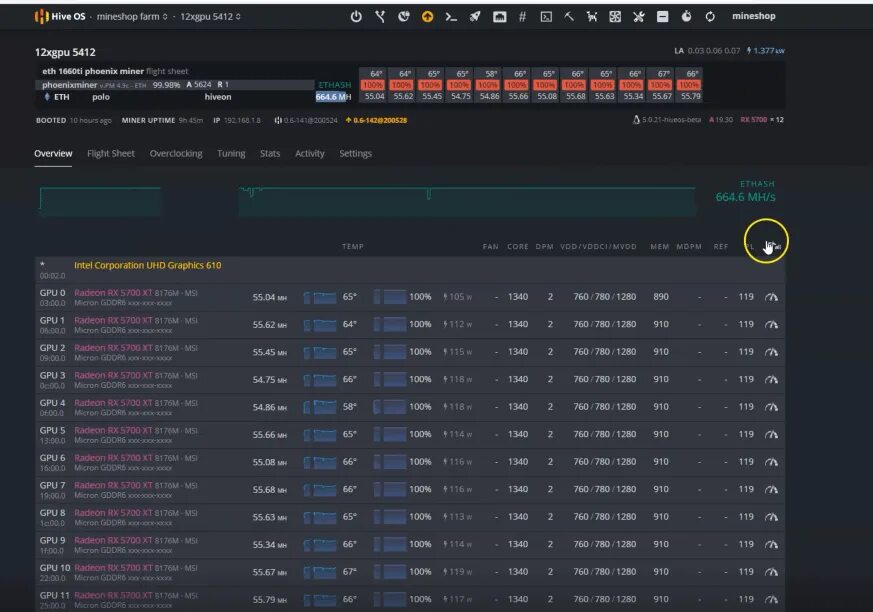Open overclock gauge icon for GPU 4

pos(771,407)
